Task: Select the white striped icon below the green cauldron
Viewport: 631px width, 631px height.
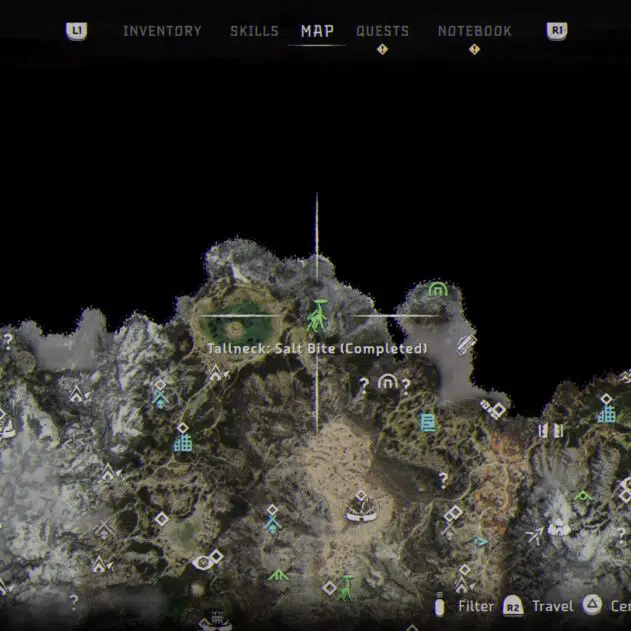Action: pyautogui.click(x=466, y=345)
